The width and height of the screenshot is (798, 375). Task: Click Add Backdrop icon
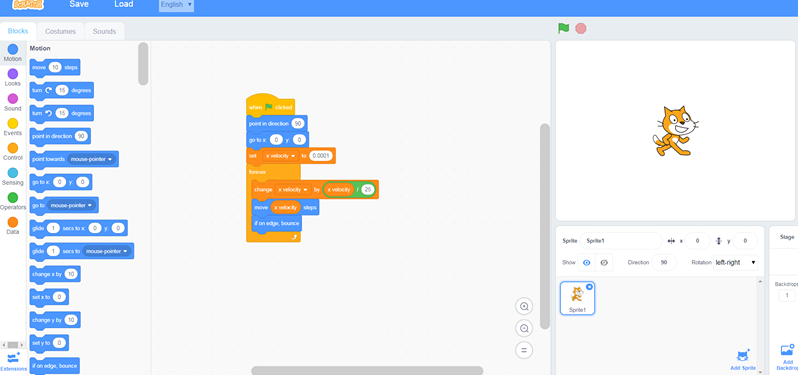[787, 351]
